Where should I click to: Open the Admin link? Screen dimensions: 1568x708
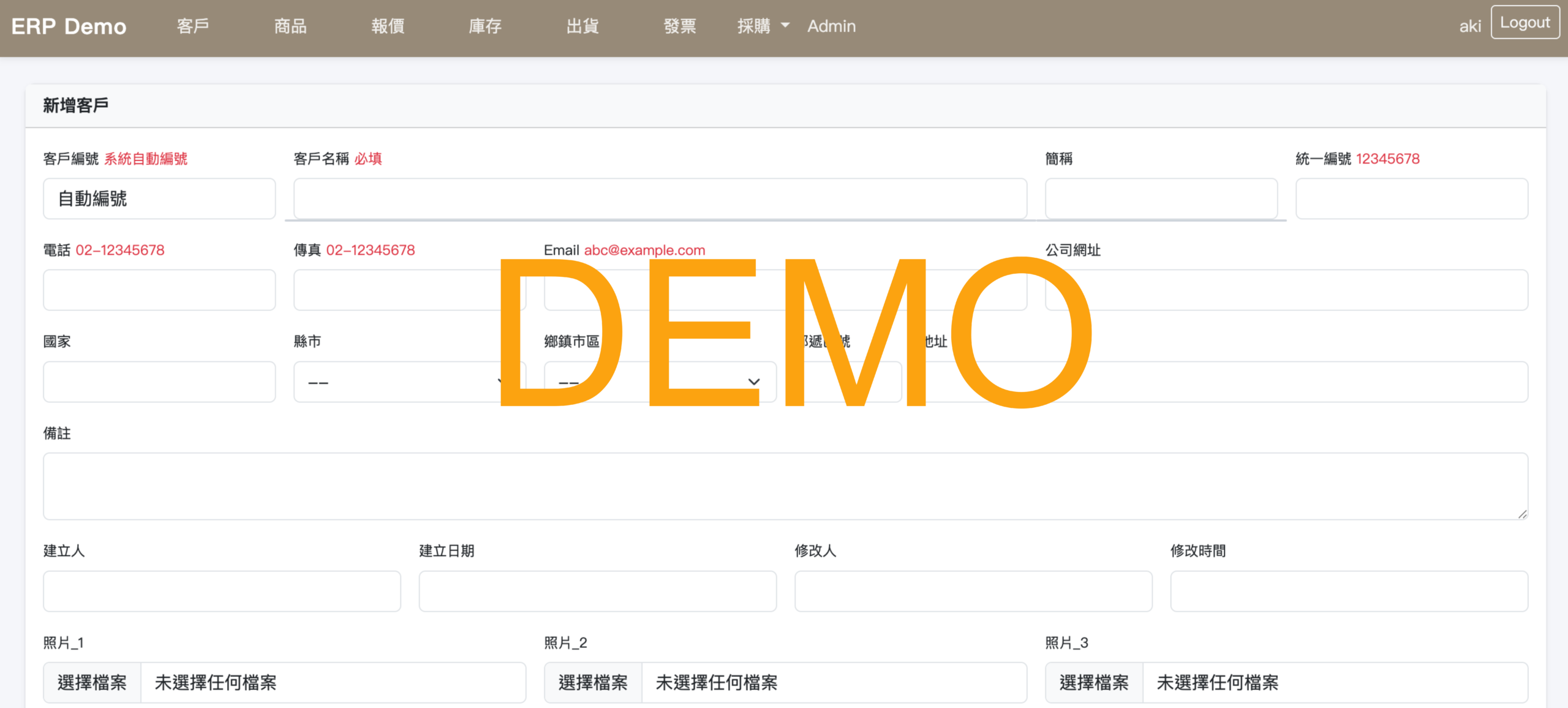pyautogui.click(x=831, y=26)
